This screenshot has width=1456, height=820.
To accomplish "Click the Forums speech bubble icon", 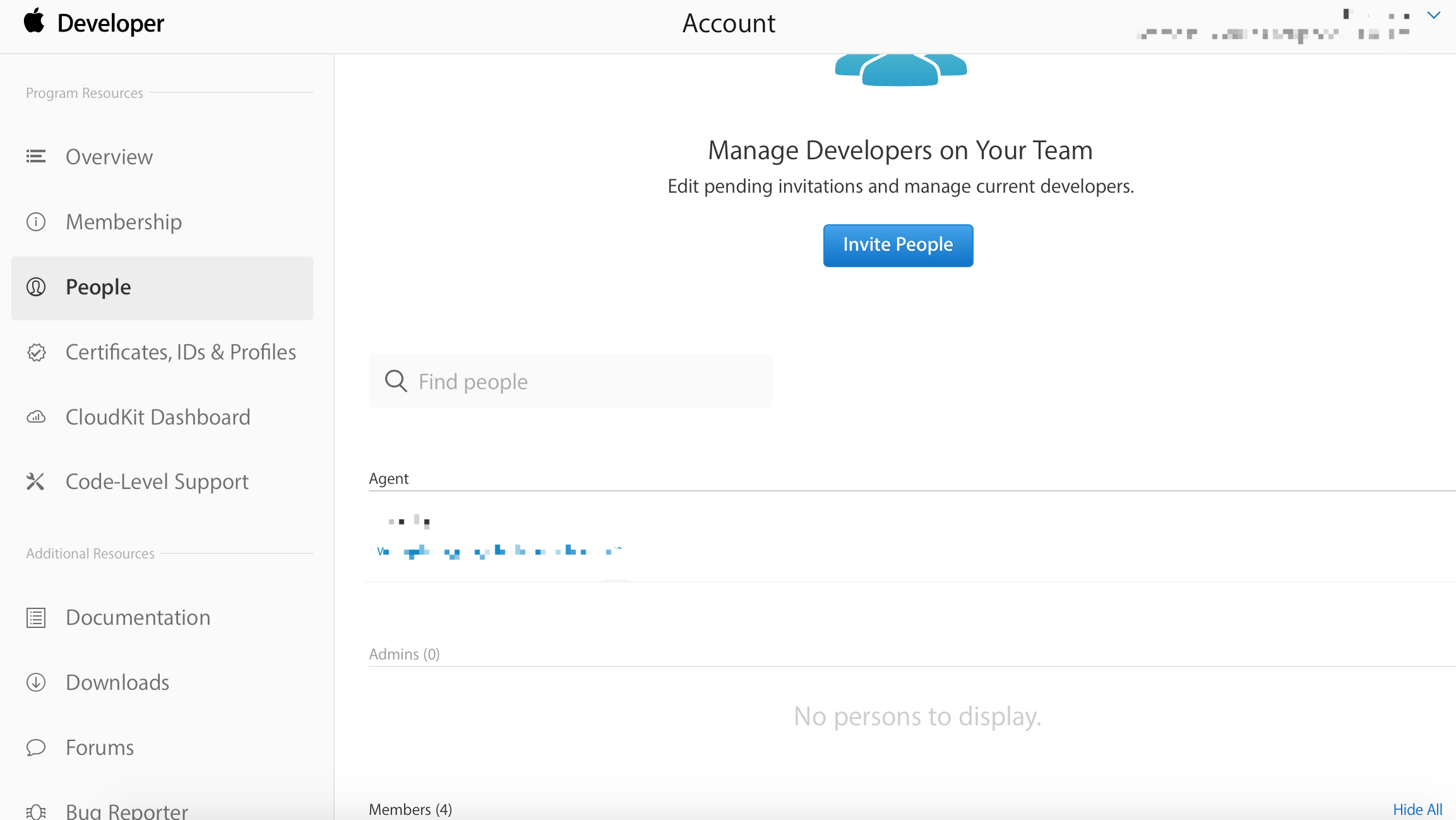I will tap(36, 747).
